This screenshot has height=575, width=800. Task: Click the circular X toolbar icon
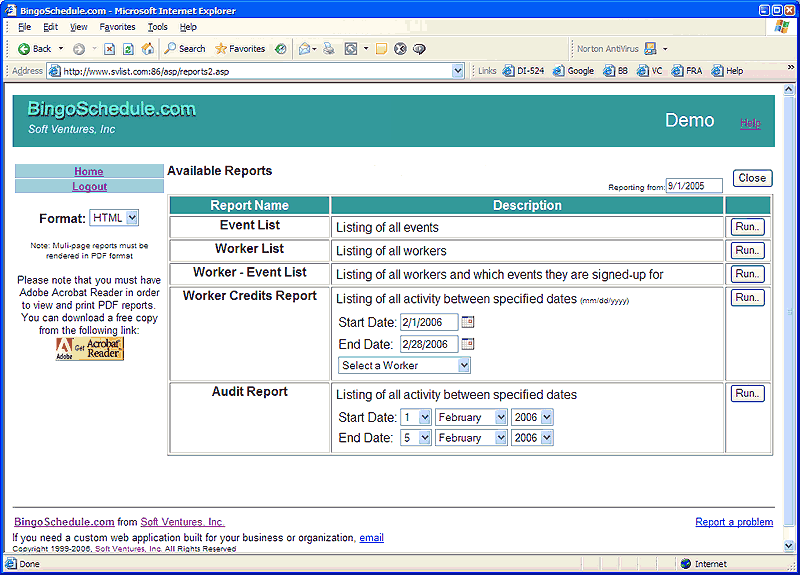click(400, 49)
